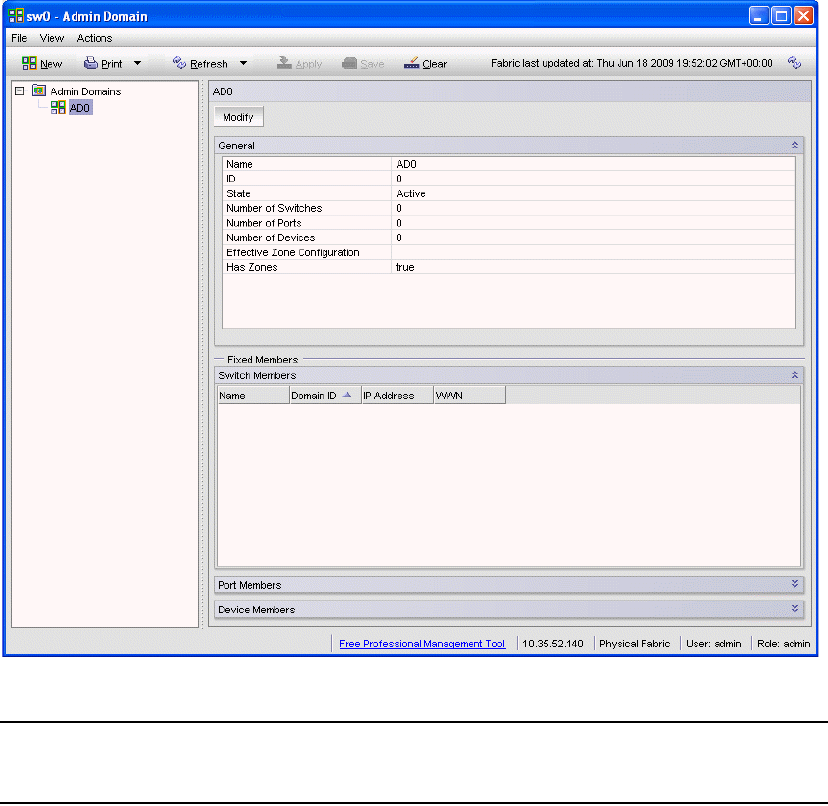The height and width of the screenshot is (806, 828).
Task: Click the Number of Devices row label
Action: [x=270, y=238]
